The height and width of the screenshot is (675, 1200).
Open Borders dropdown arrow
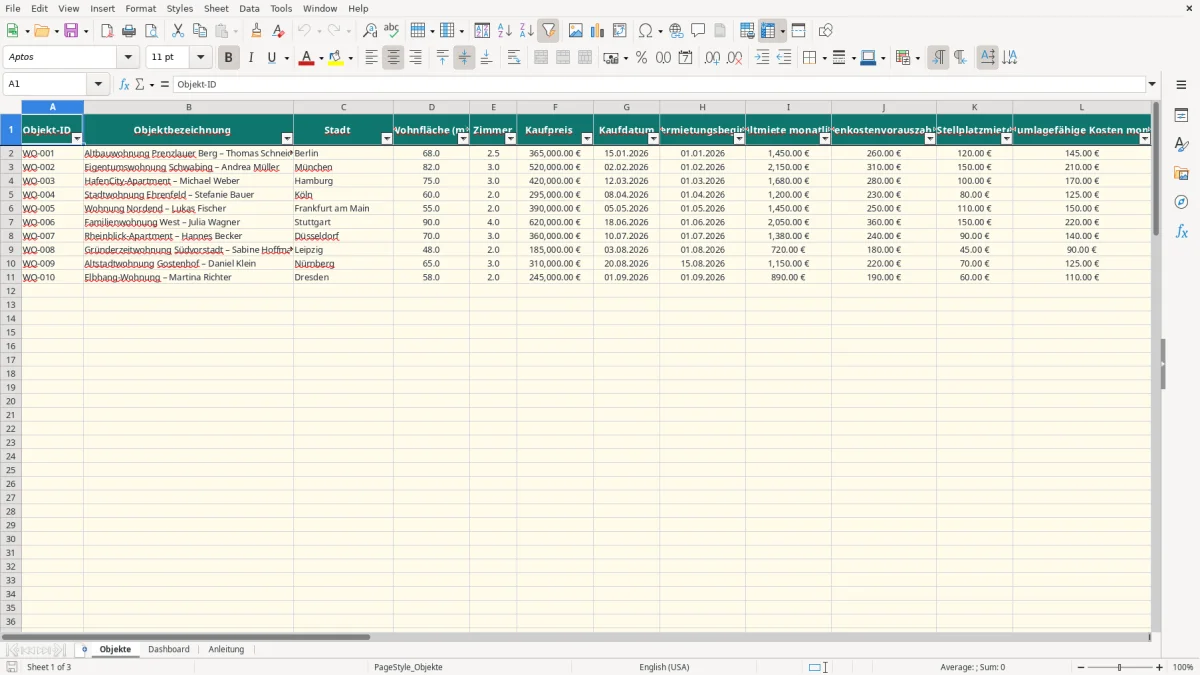pos(823,58)
